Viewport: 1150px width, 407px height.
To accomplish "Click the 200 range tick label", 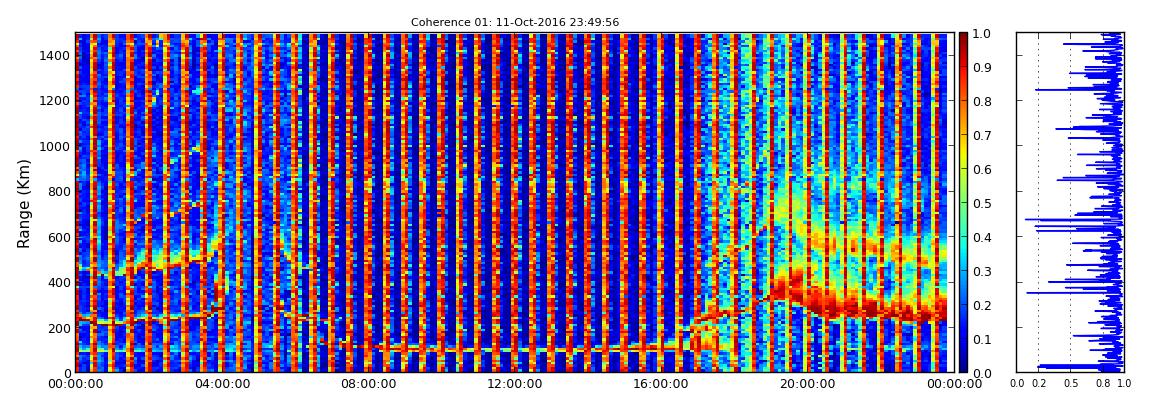I will pyautogui.click(x=59, y=328).
